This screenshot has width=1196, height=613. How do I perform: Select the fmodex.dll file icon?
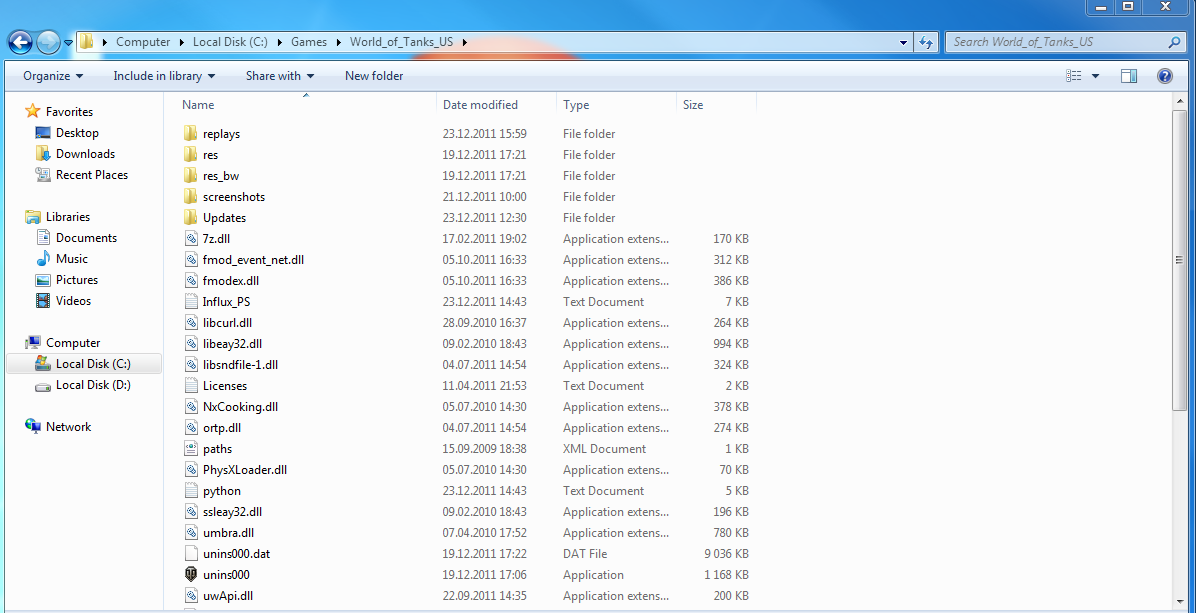click(x=191, y=281)
